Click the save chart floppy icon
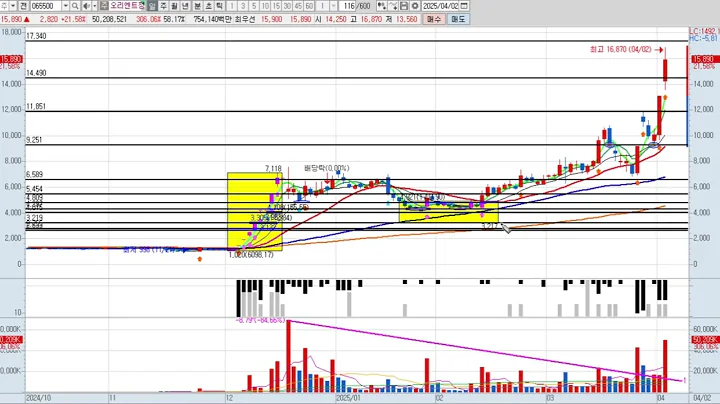 tap(404, 6)
